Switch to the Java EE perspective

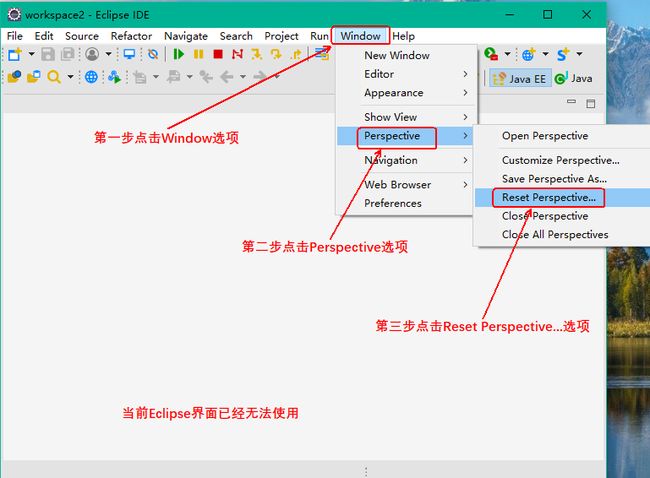[x=520, y=78]
